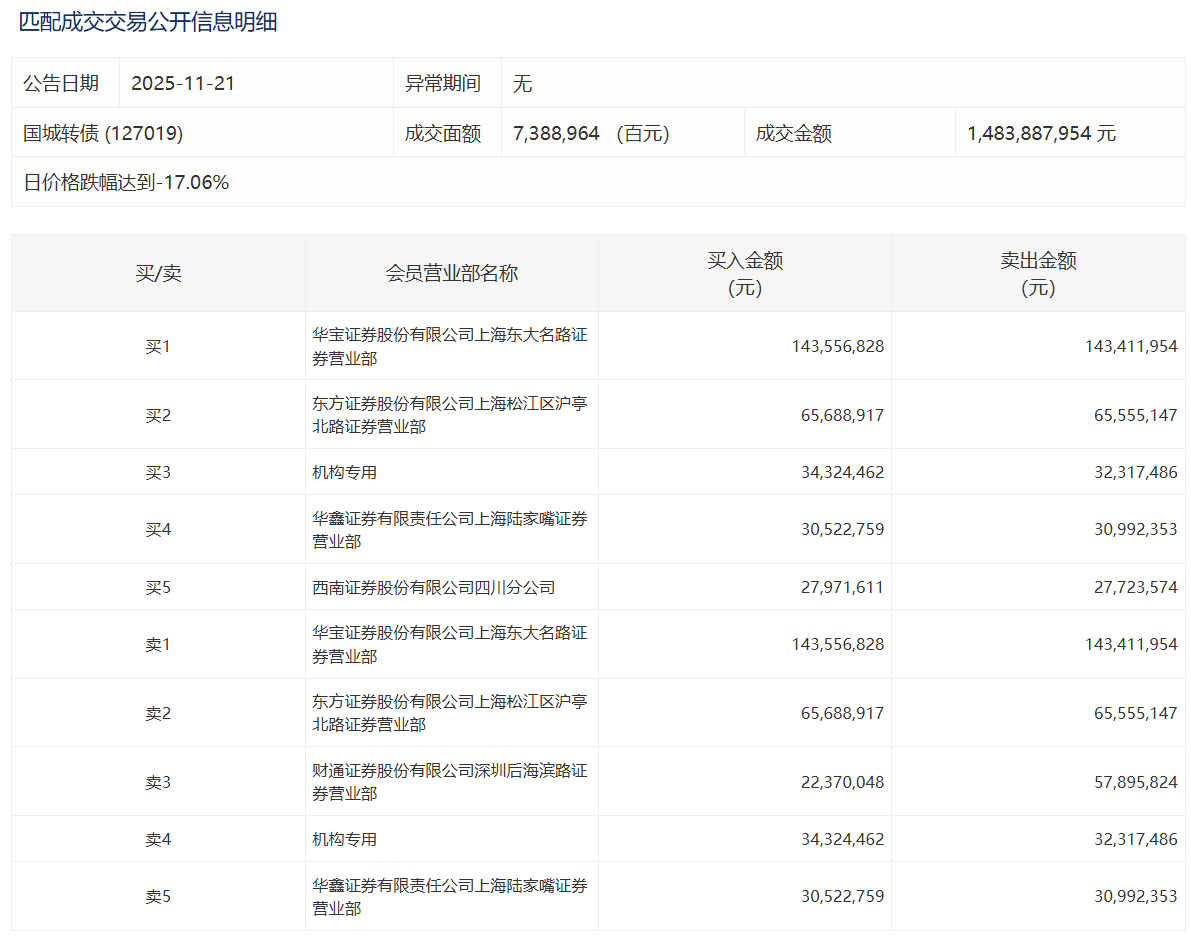Open 财通证券 深圳后海滨路证券营业部 entry

450,782
